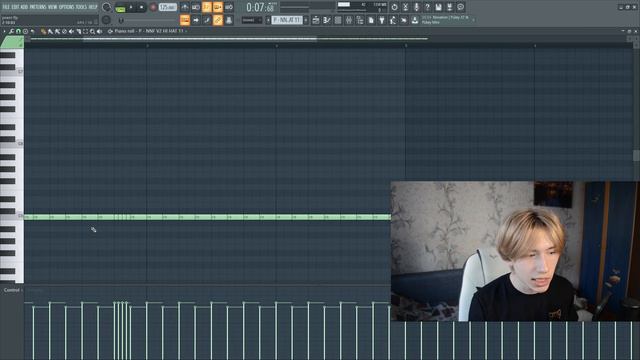
Task: Disable the highlighted blend recording toggle
Action: click(x=218, y=7)
